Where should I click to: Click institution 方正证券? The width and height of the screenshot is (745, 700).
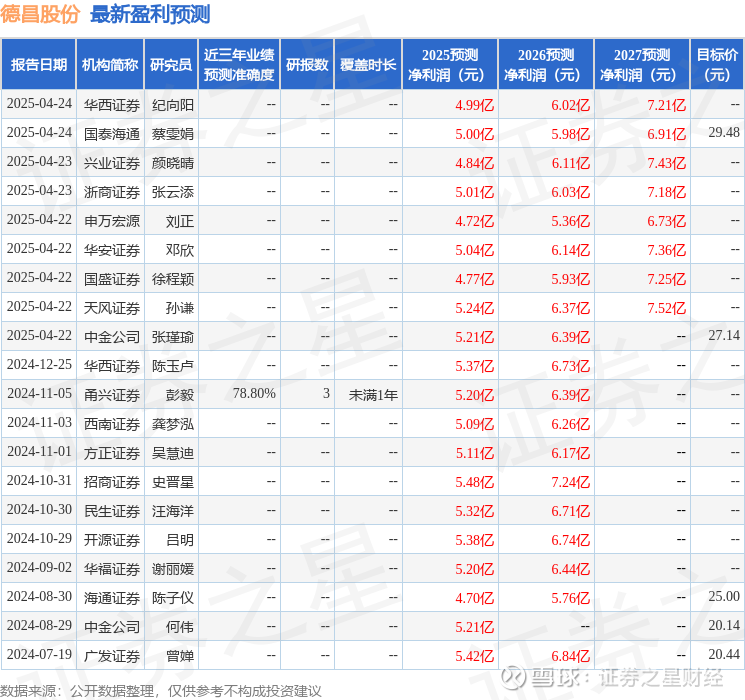112,452
